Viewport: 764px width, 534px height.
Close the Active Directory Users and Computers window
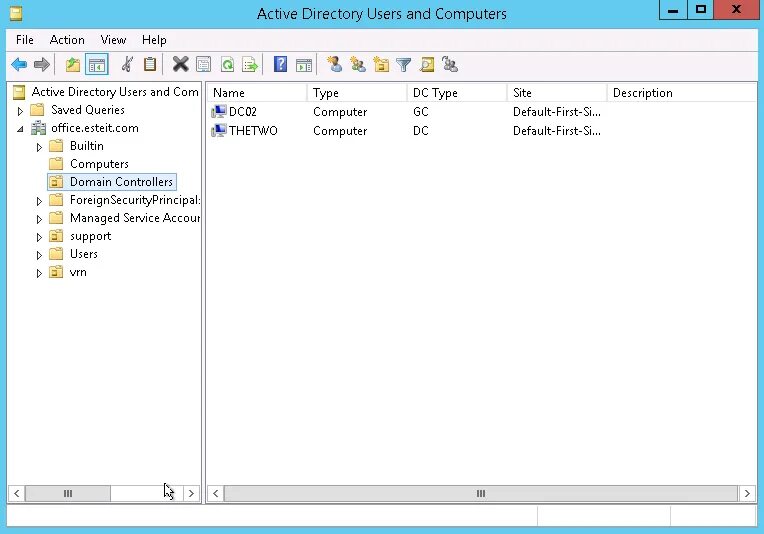click(x=736, y=10)
